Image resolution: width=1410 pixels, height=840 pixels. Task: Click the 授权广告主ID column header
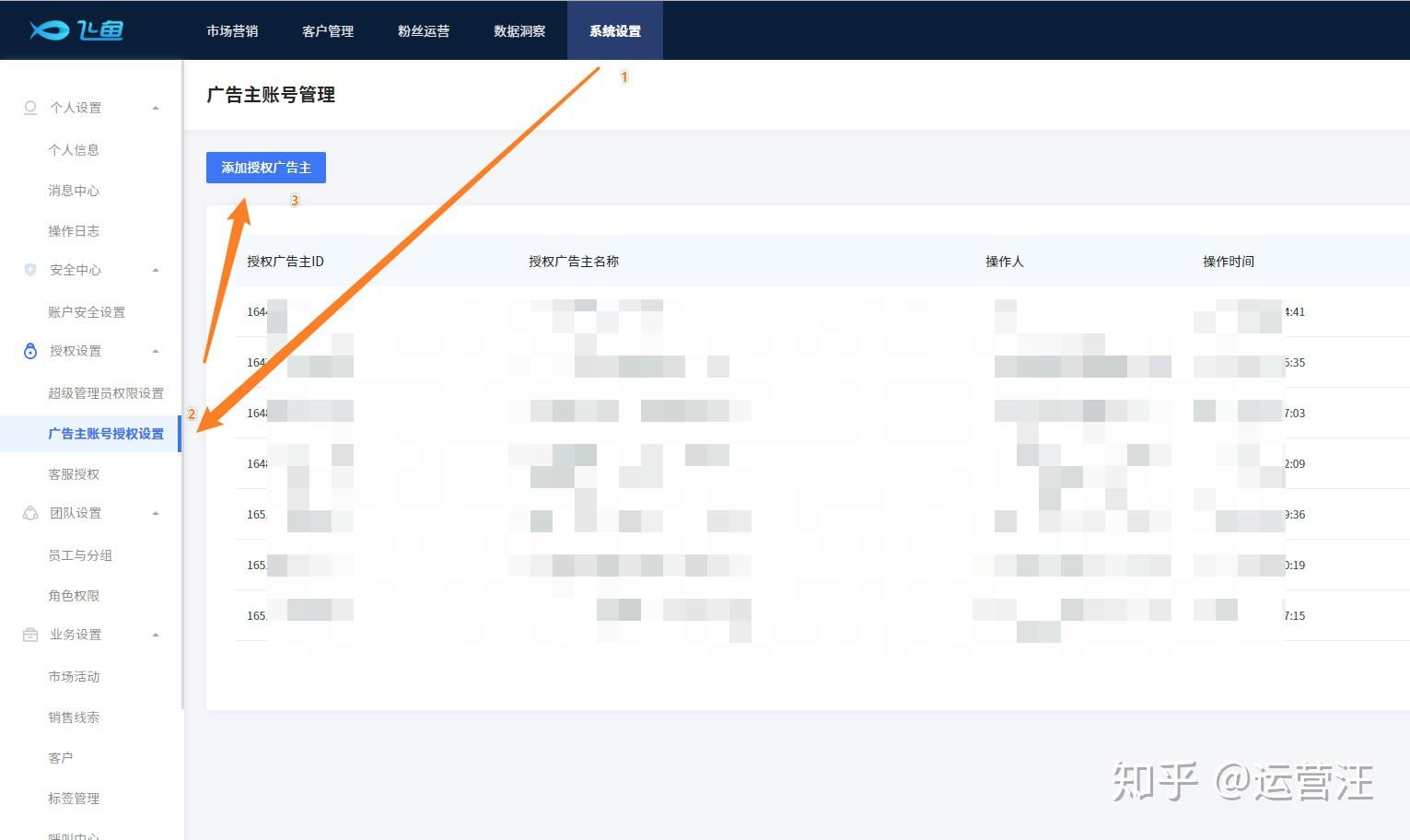click(x=285, y=262)
